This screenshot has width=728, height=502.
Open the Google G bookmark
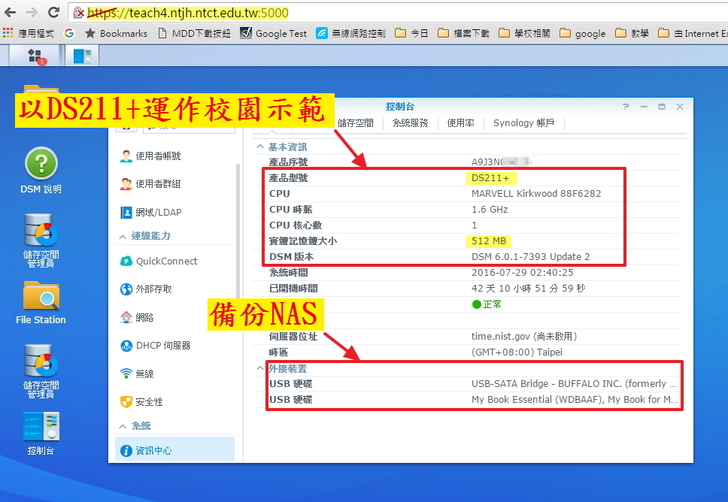click(69, 33)
